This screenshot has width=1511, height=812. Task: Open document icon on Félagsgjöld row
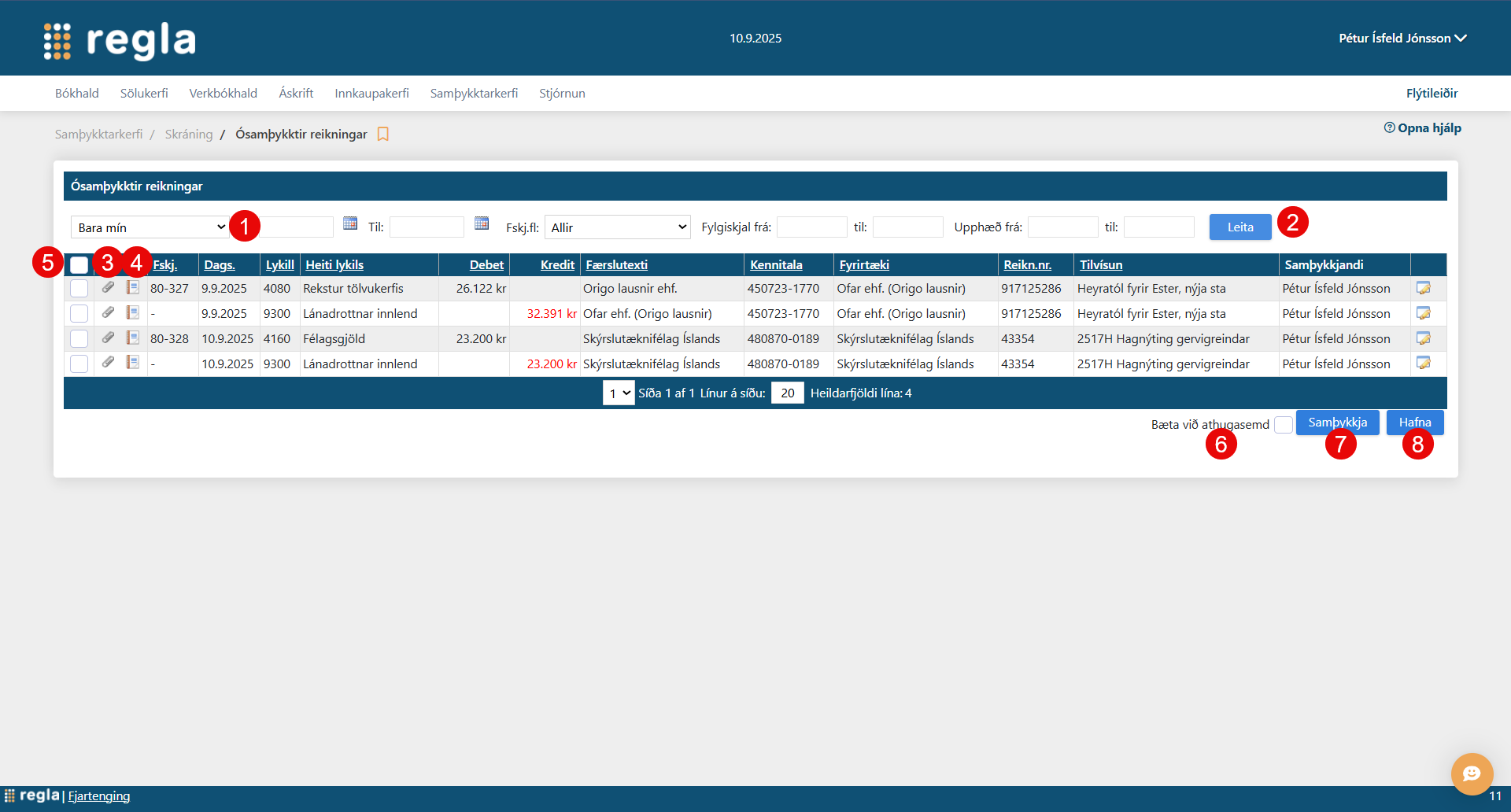(133, 338)
